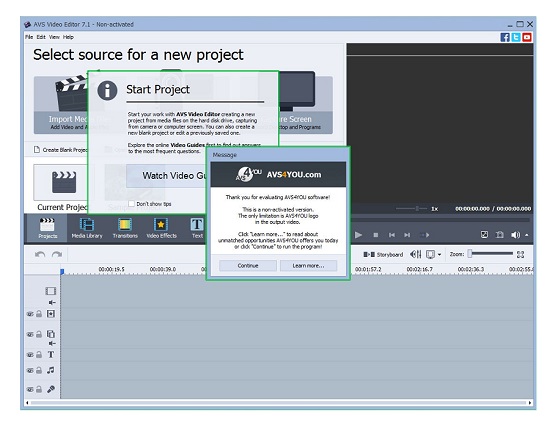Select the microphone voice track icon

pyautogui.click(x=51, y=389)
